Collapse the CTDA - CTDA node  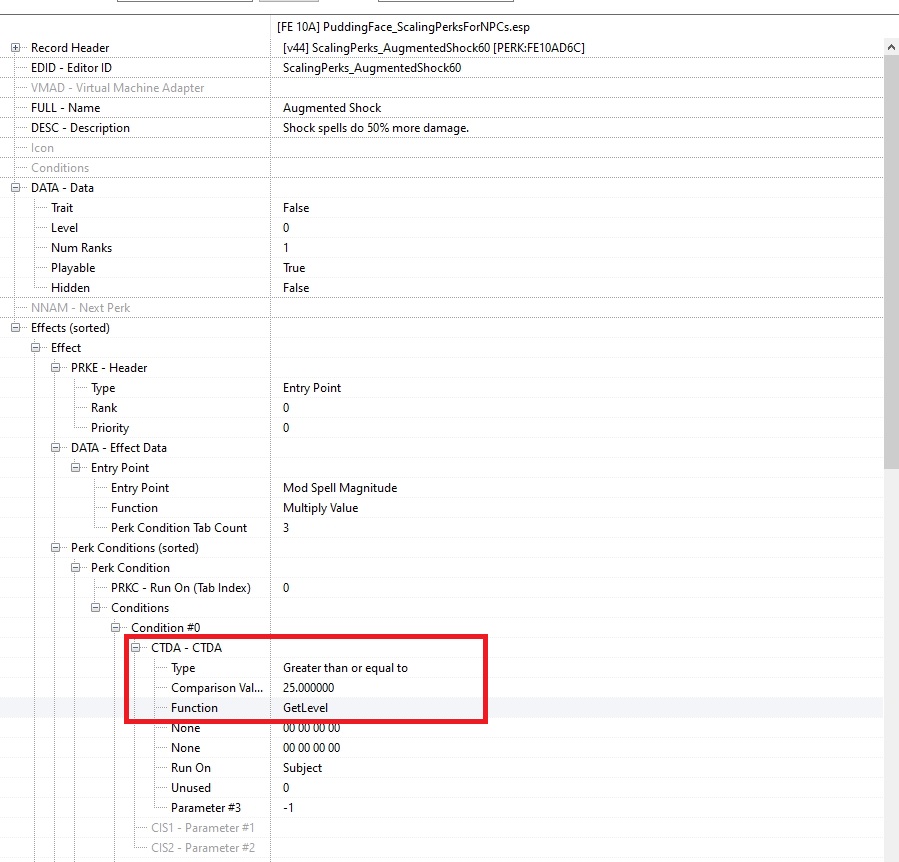tap(135, 648)
